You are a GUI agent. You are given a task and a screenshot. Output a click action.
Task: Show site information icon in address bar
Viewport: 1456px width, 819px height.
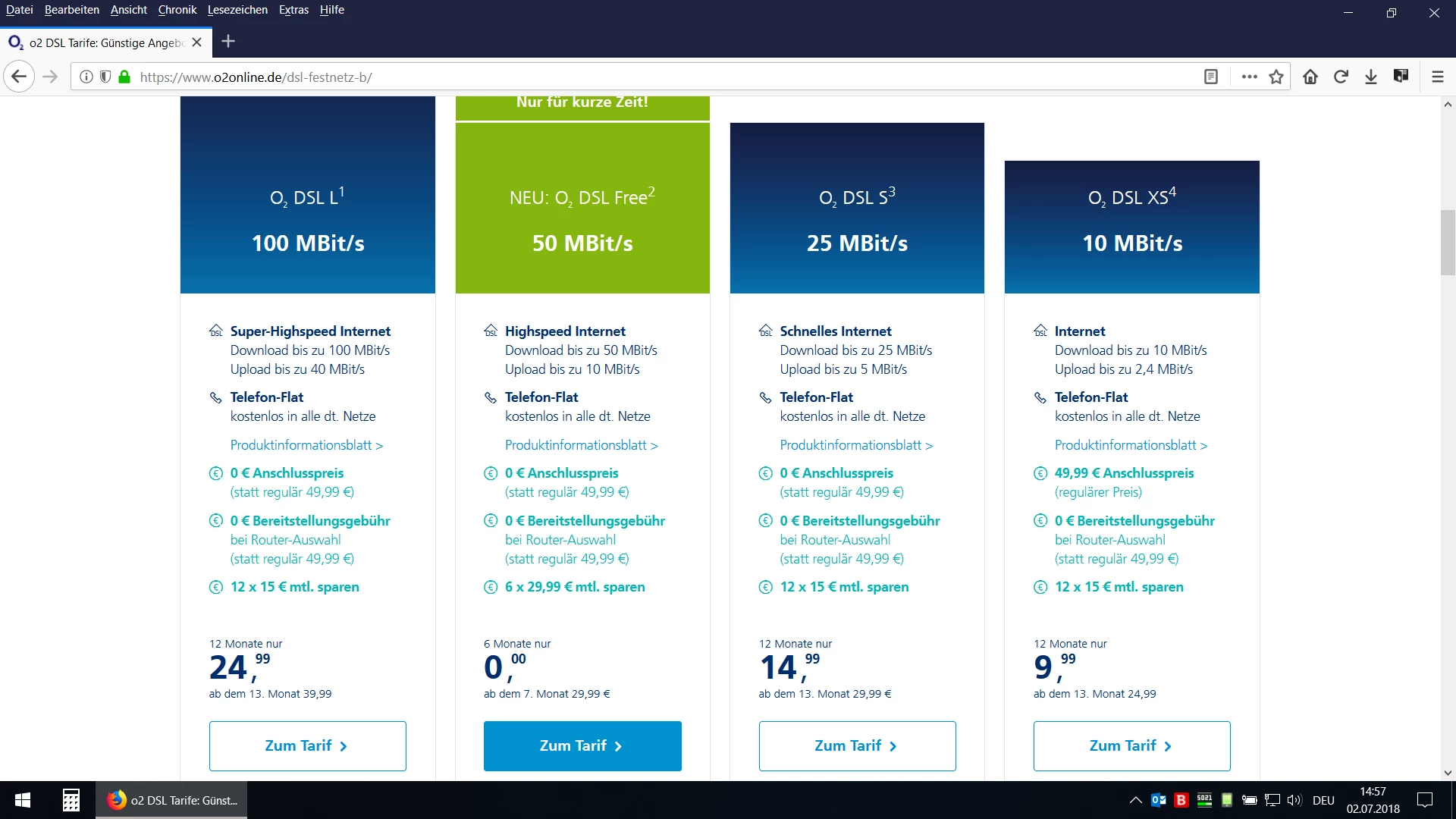[86, 77]
